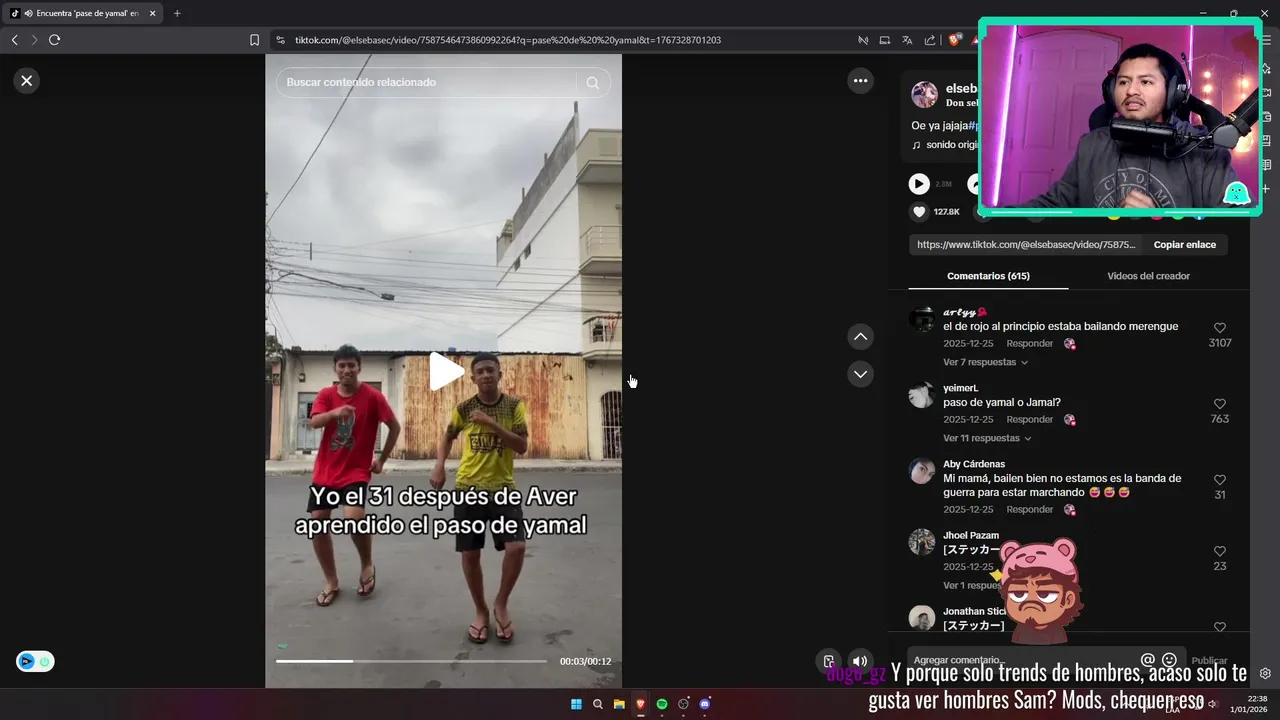The width and height of the screenshot is (1280, 720).
Task: Click Responder under Aby Cárdenas comment
Action: 1029,509
